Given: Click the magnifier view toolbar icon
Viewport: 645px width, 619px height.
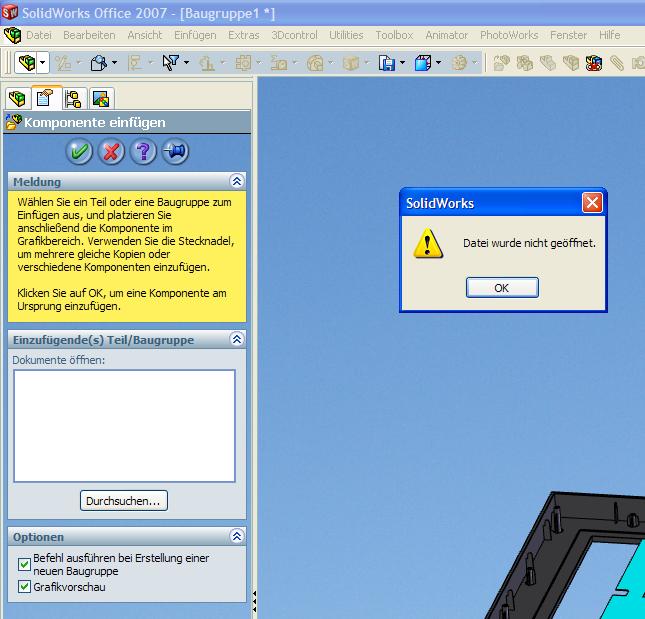Looking at the screenshot, I should (x=99, y=63).
